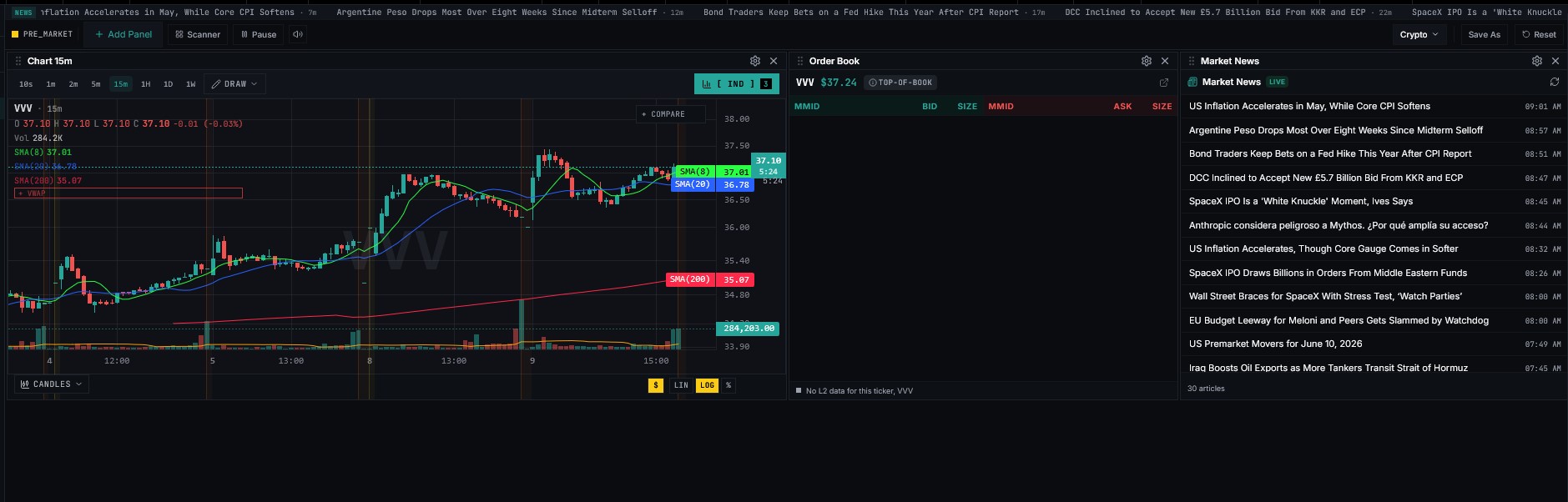1568x502 pixels.
Task: Open 'Wall Street Braces for SpaceX' article
Action: tap(1374, 296)
